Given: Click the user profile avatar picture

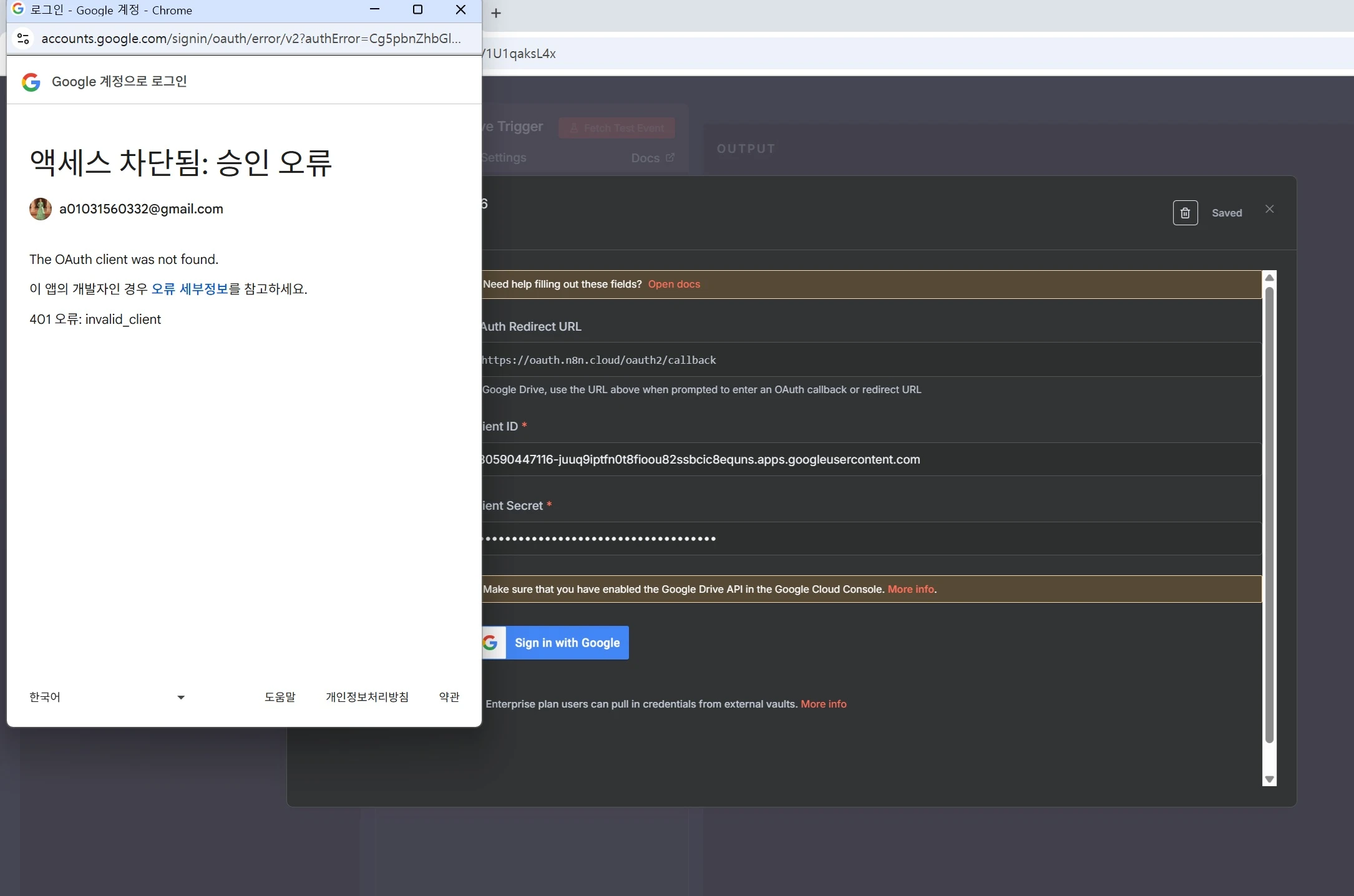Looking at the screenshot, I should point(41,209).
